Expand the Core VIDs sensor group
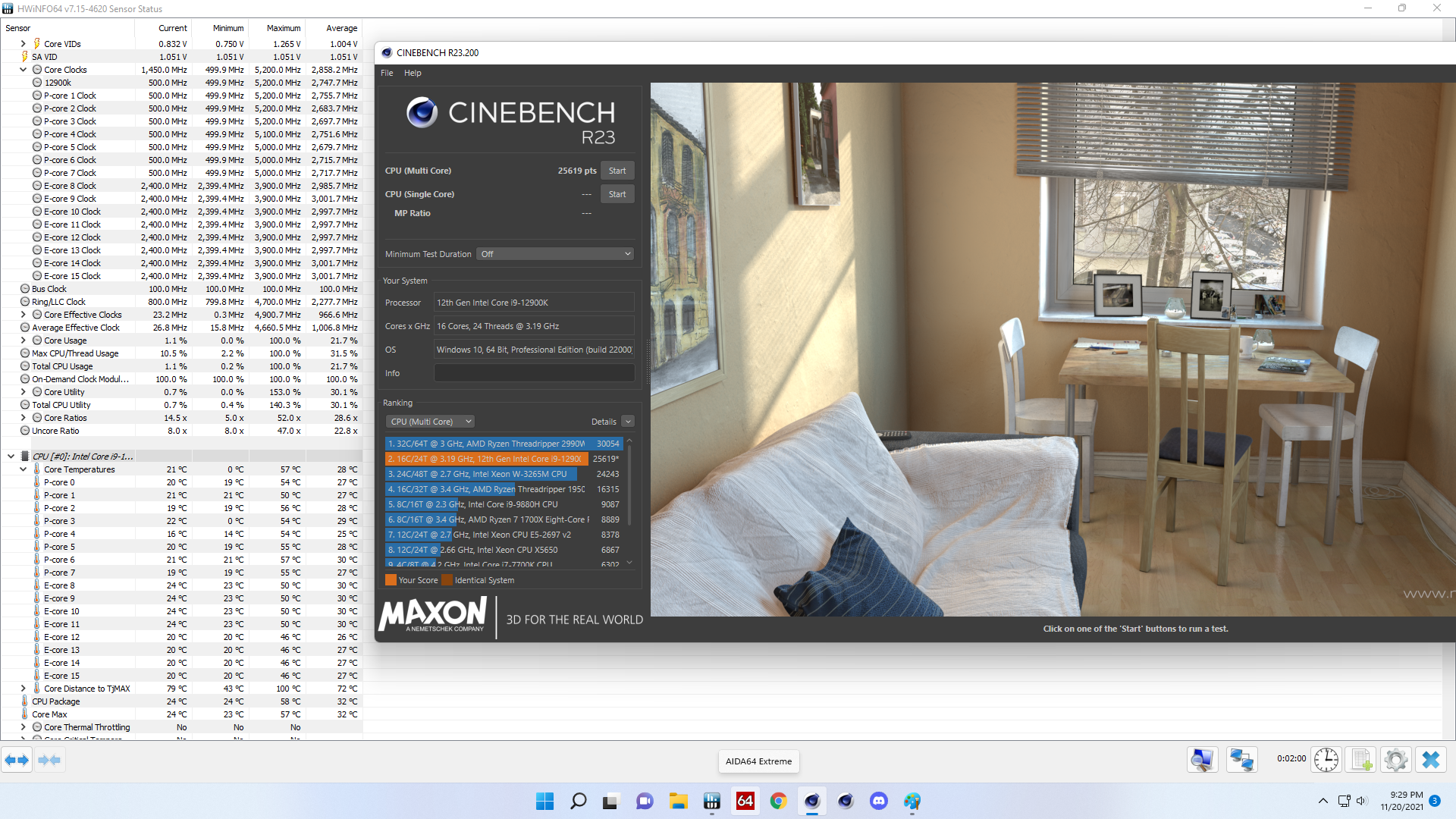The height and width of the screenshot is (819, 1456). click(x=24, y=44)
